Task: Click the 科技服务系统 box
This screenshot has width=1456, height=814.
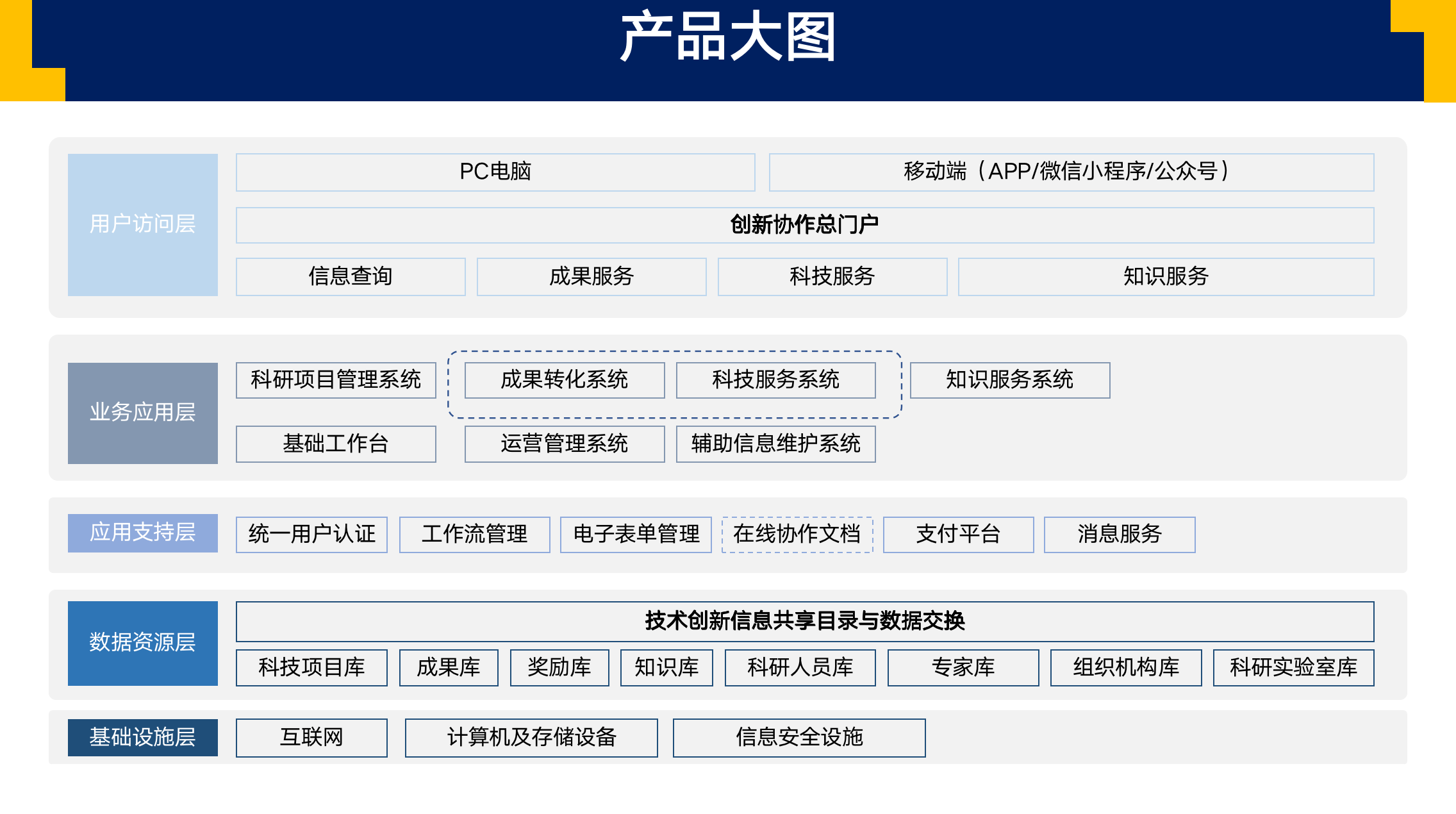Action: coord(776,380)
